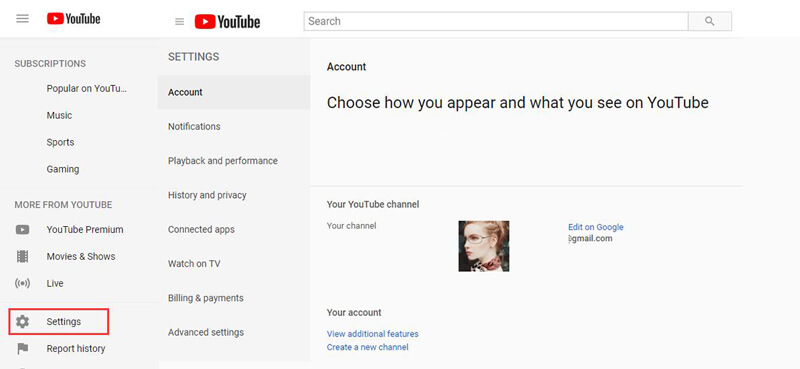Click the SUBSCRIPTIONS section header

50,64
